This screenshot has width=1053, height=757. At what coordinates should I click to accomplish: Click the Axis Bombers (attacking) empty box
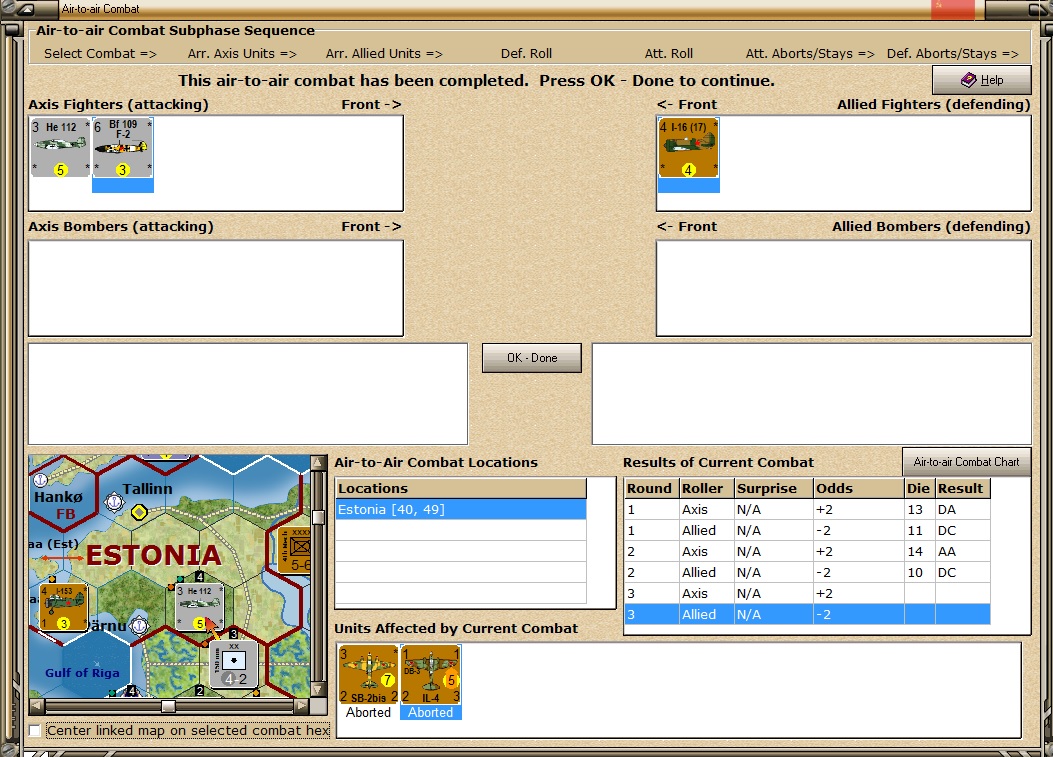click(216, 288)
